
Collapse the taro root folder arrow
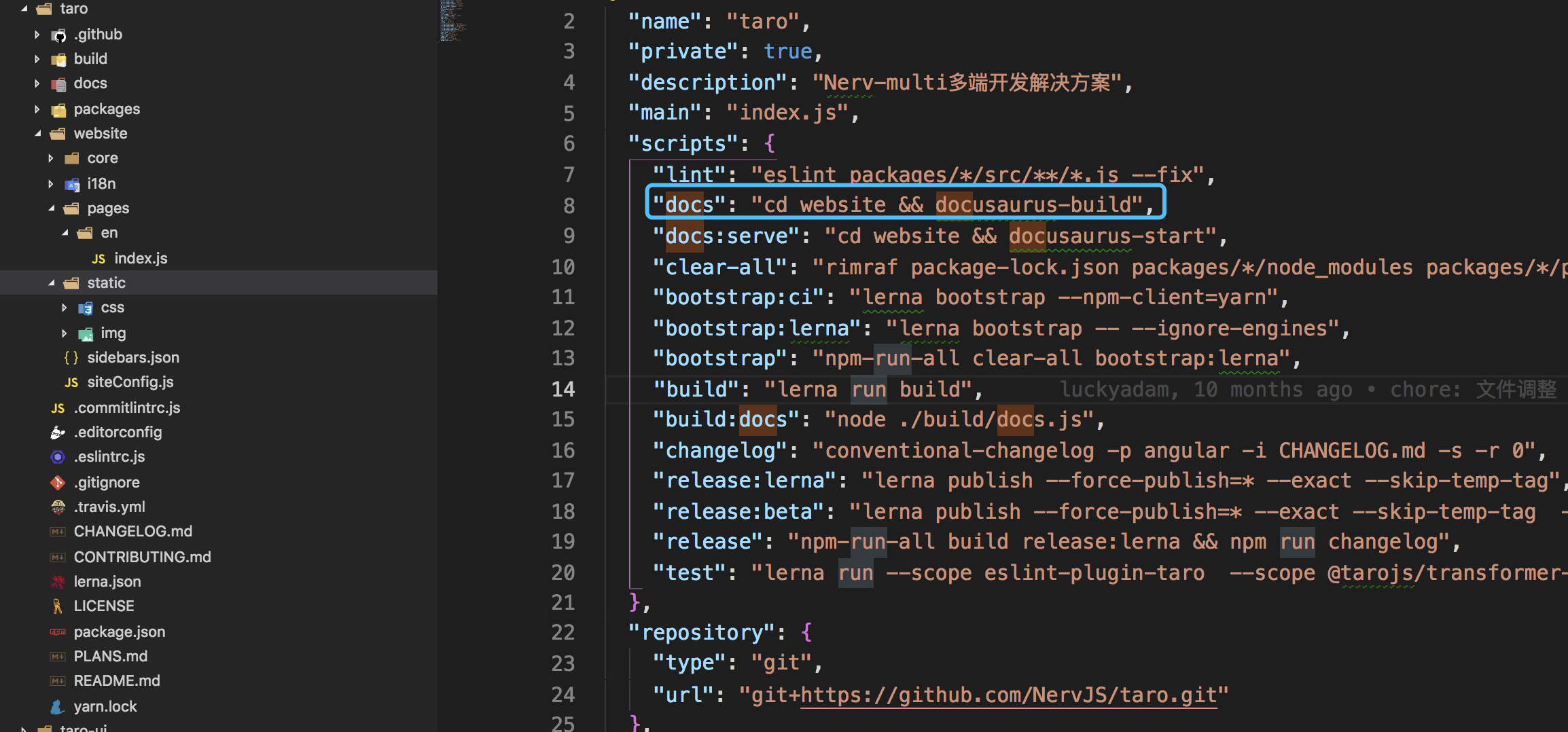pos(24,9)
